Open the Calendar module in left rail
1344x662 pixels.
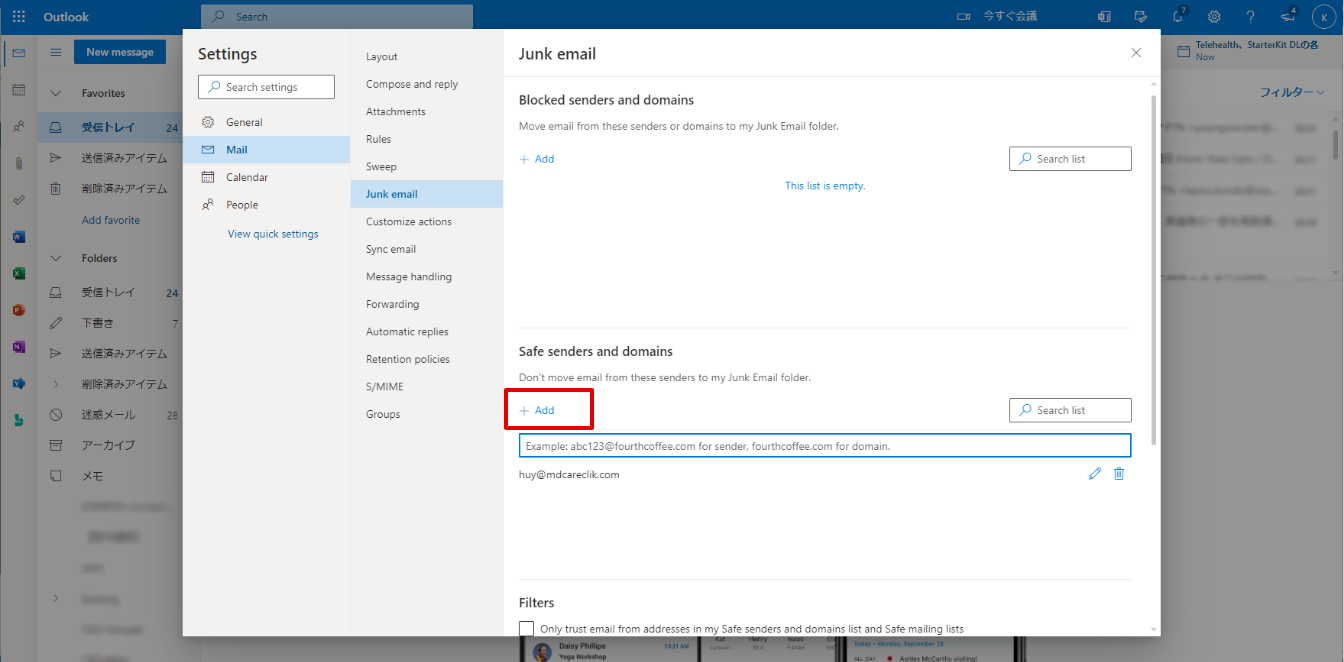[18, 90]
